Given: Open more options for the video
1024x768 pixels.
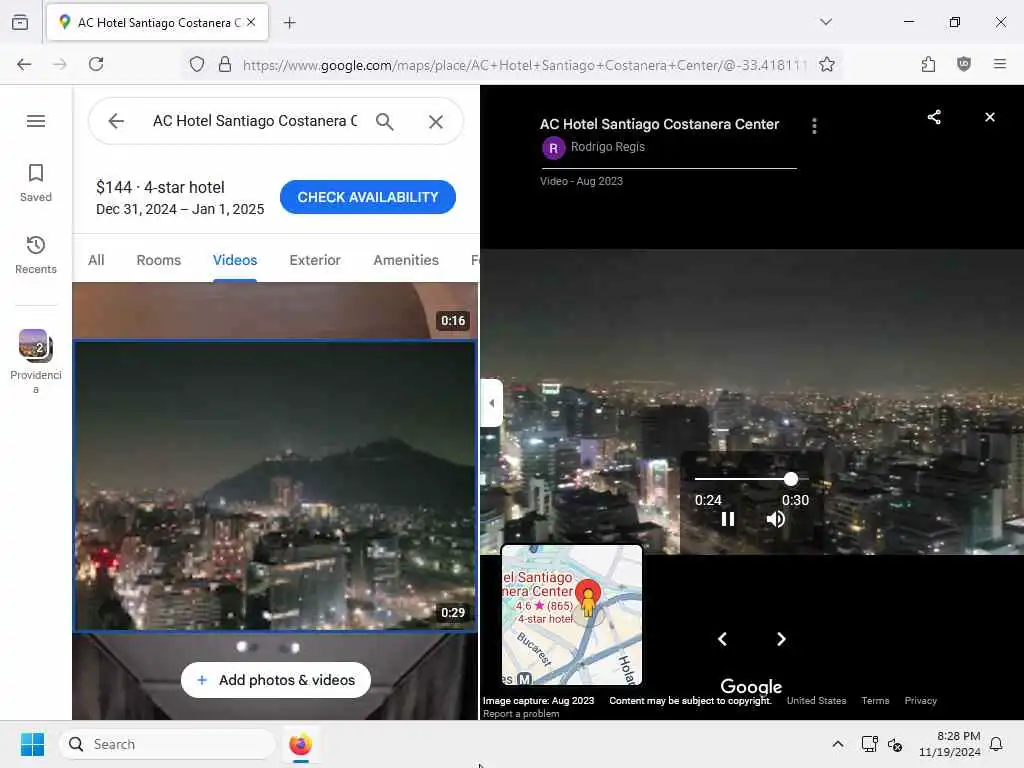Looking at the screenshot, I should pyautogui.click(x=814, y=125).
